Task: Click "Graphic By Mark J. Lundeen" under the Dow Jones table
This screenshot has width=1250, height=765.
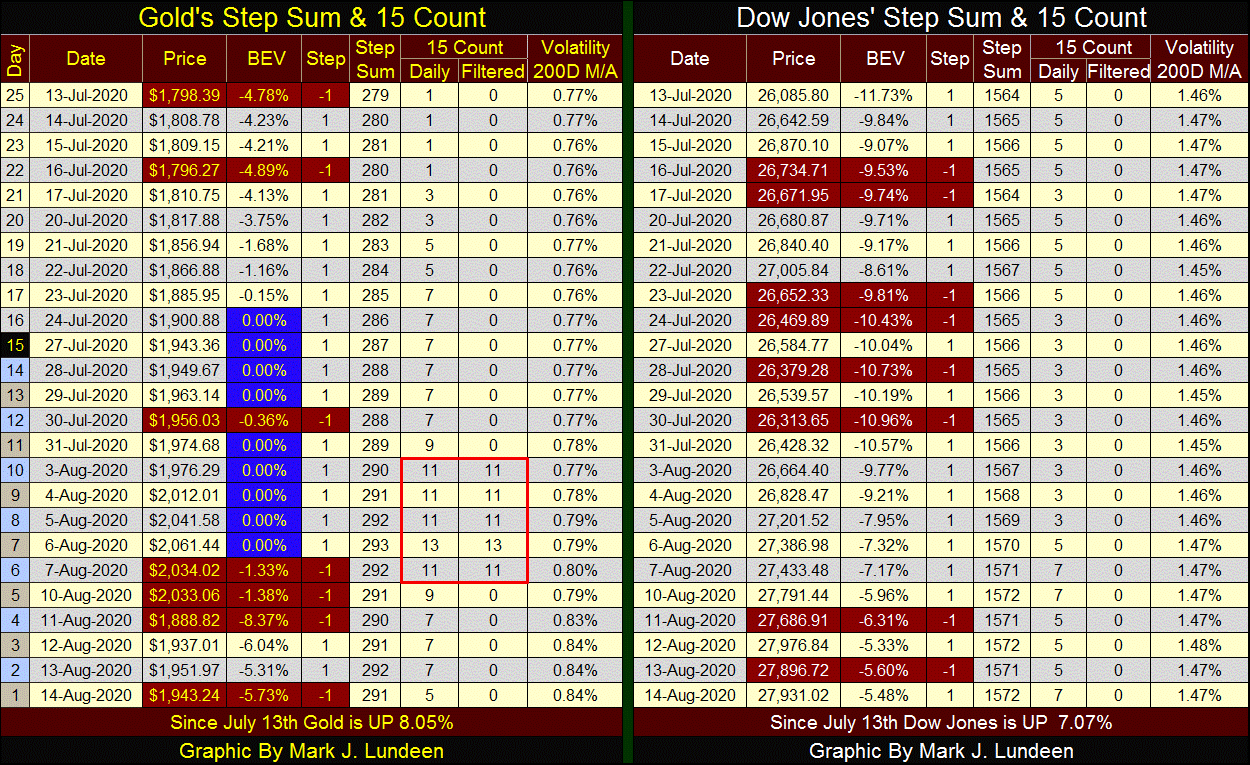Action: pyautogui.click(x=941, y=750)
